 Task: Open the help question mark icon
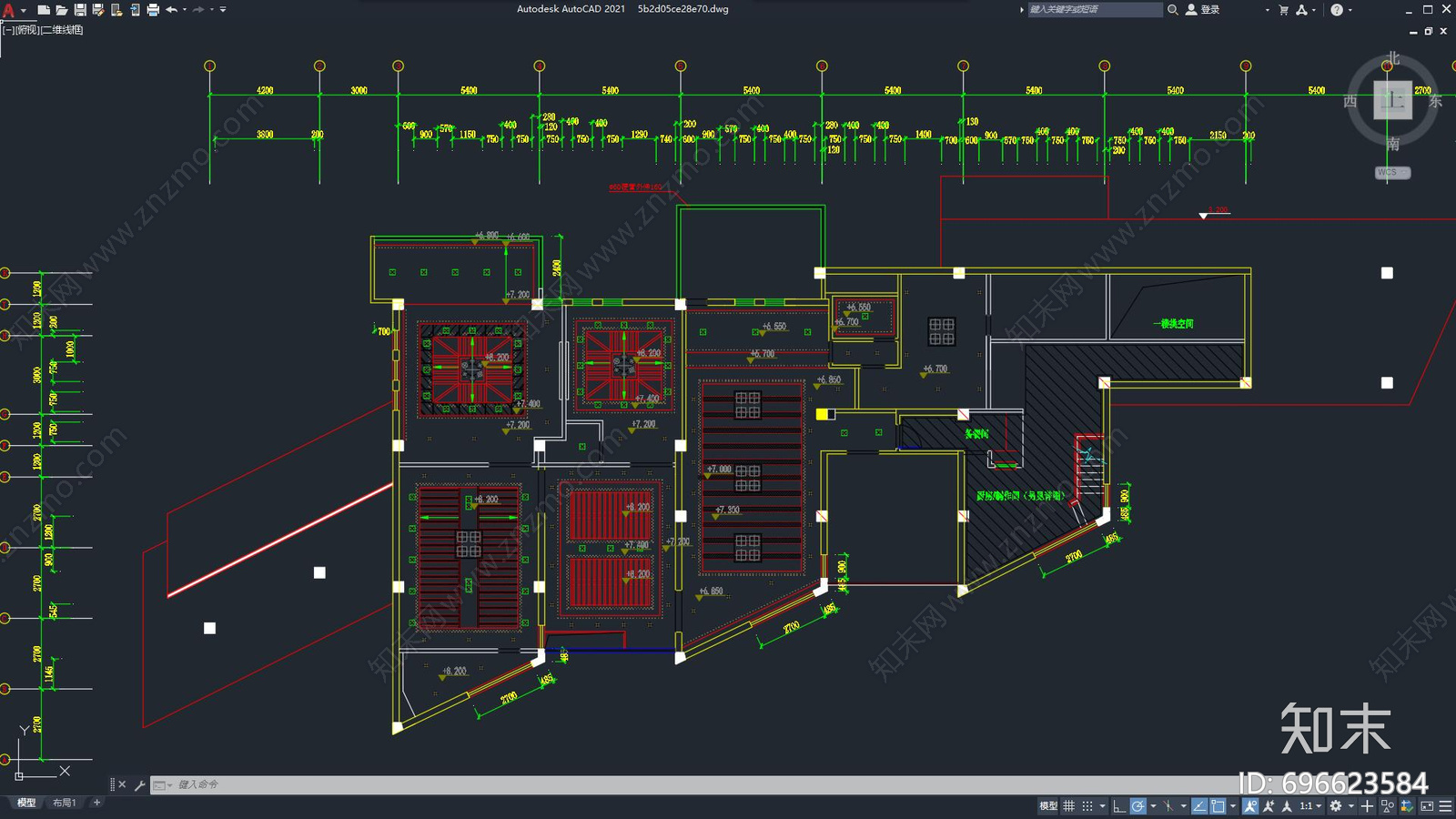click(1337, 10)
